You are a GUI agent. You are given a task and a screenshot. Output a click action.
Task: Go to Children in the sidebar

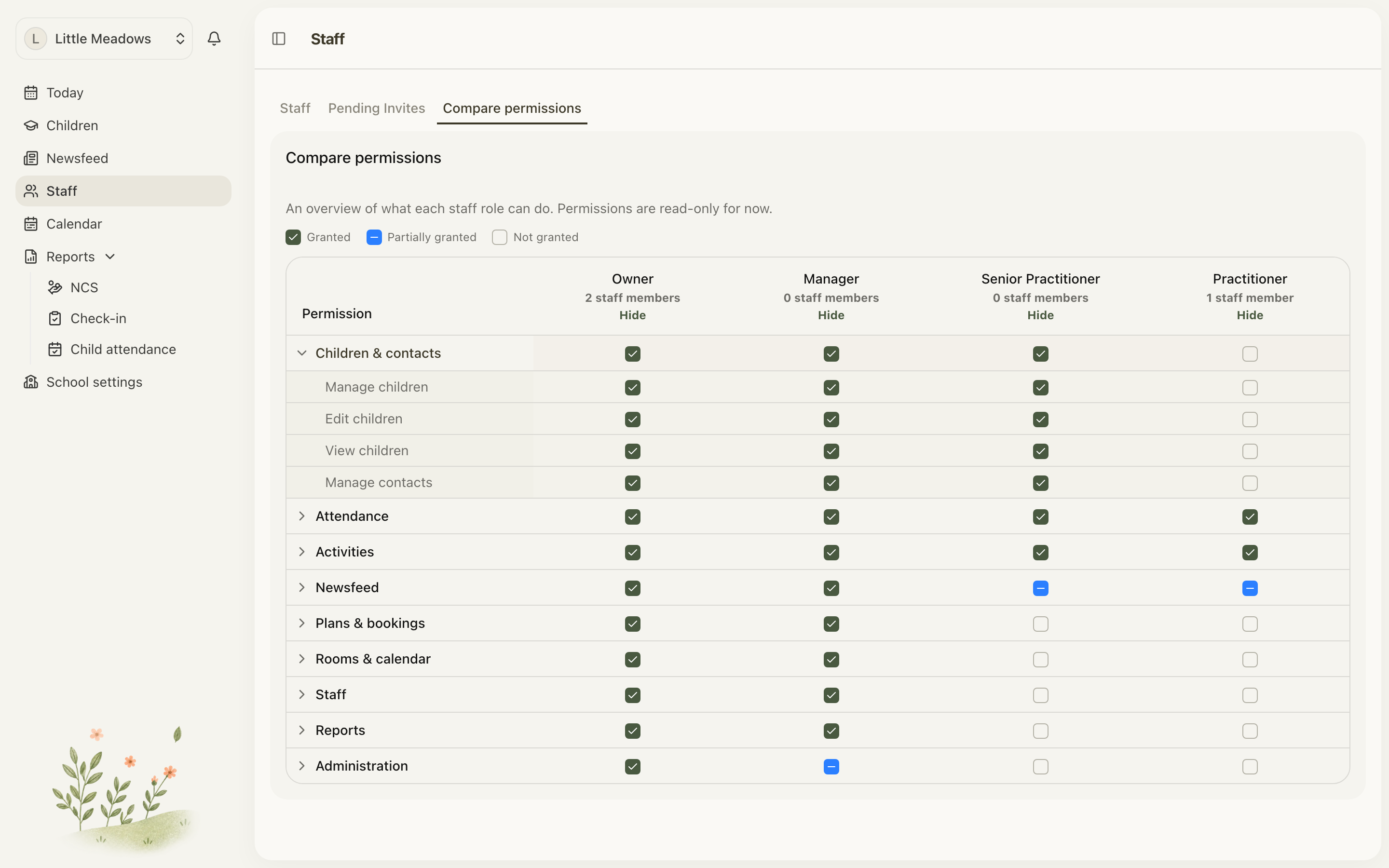[x=123, y=125]
